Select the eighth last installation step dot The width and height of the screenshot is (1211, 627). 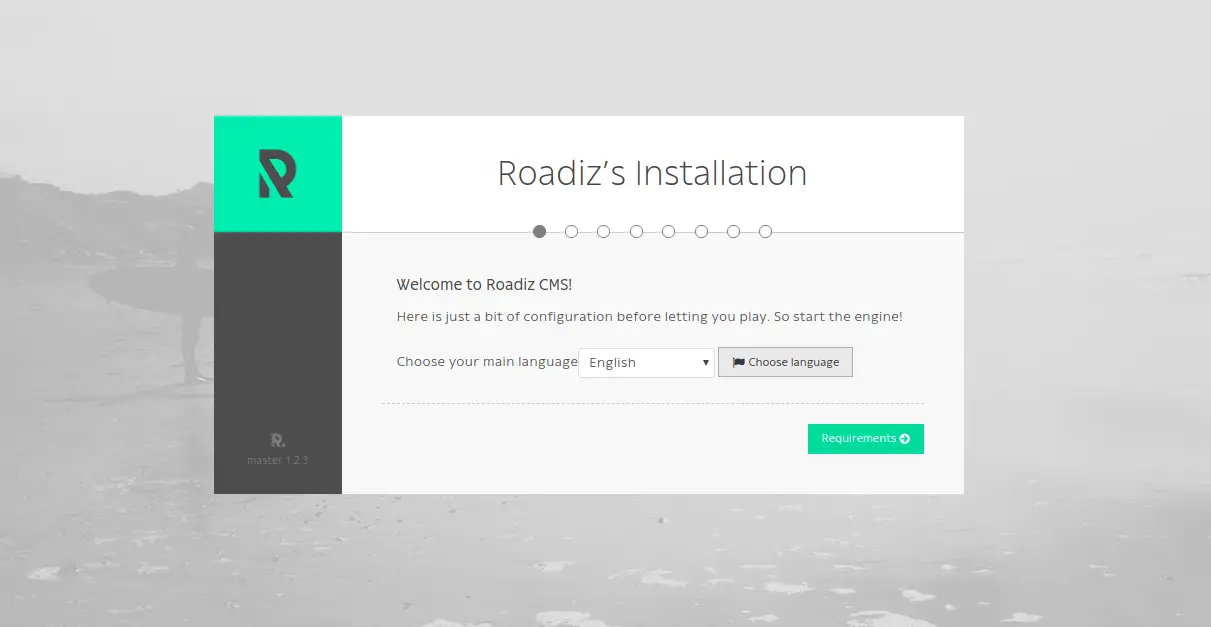pos(766,231)
